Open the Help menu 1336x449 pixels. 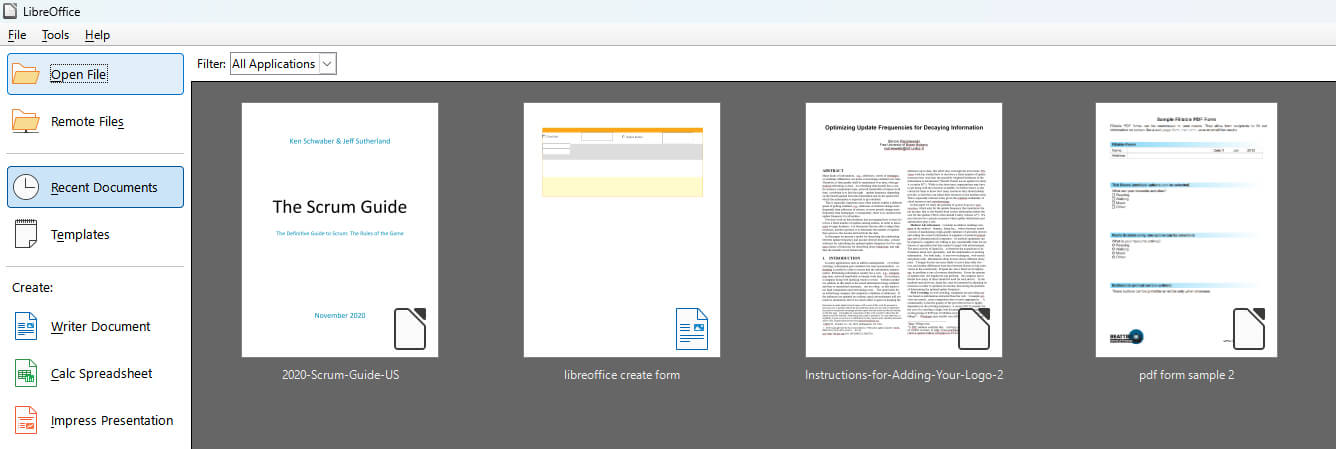97,35
